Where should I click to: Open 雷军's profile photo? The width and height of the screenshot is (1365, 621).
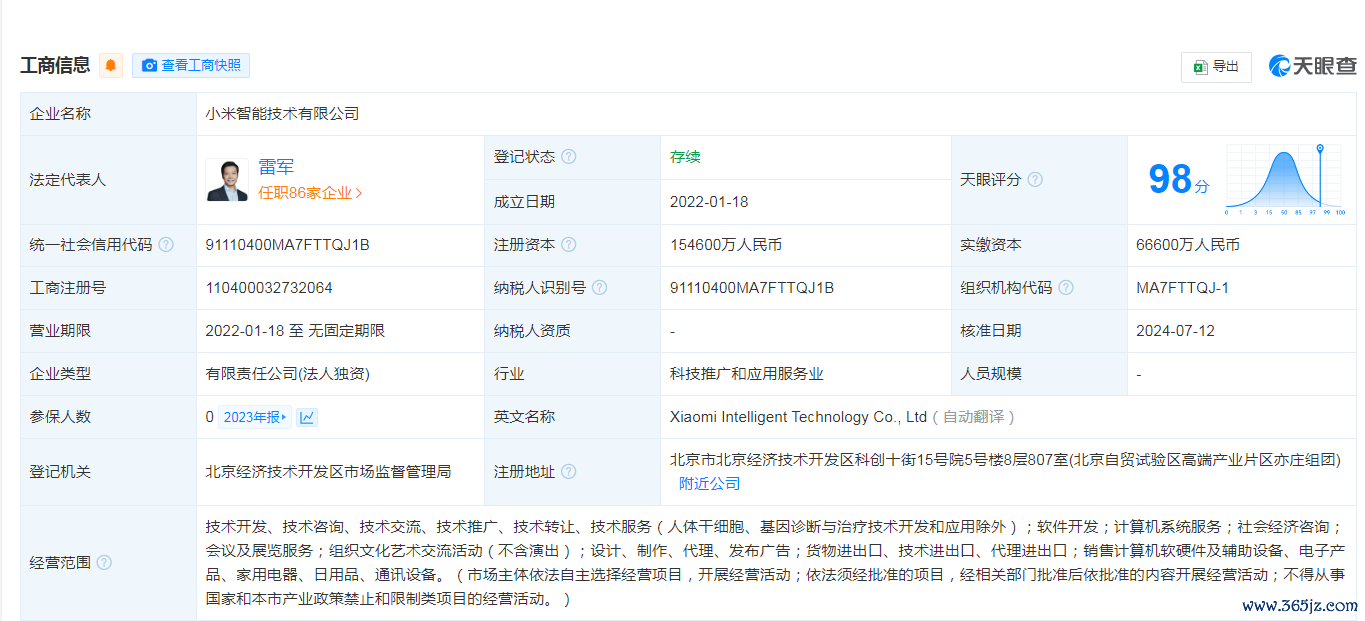[227, 180]
